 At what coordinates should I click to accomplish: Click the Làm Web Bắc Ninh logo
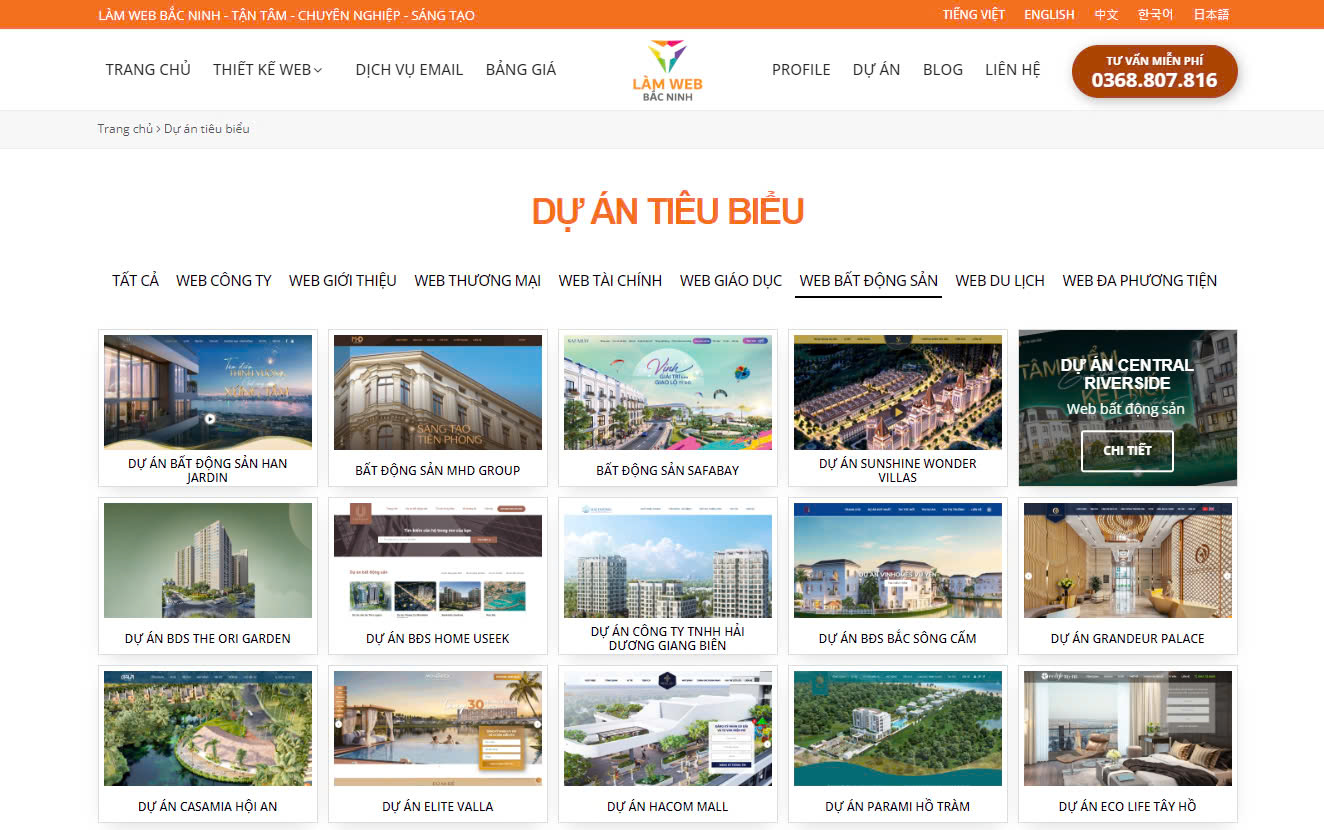point(667,70)
